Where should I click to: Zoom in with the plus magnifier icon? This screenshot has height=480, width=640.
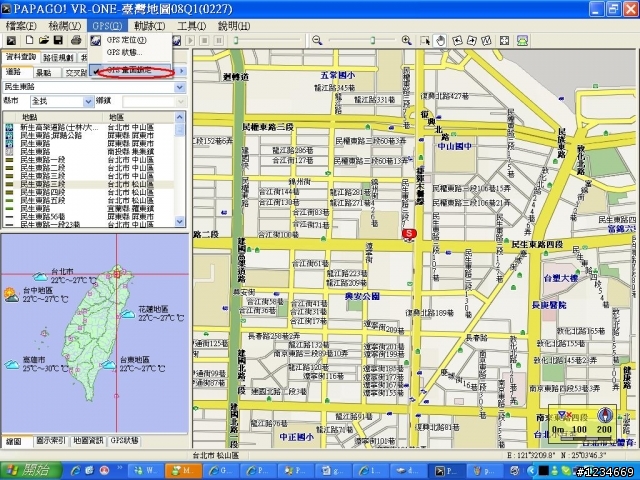pyautogui.click(x=406, y=40)
